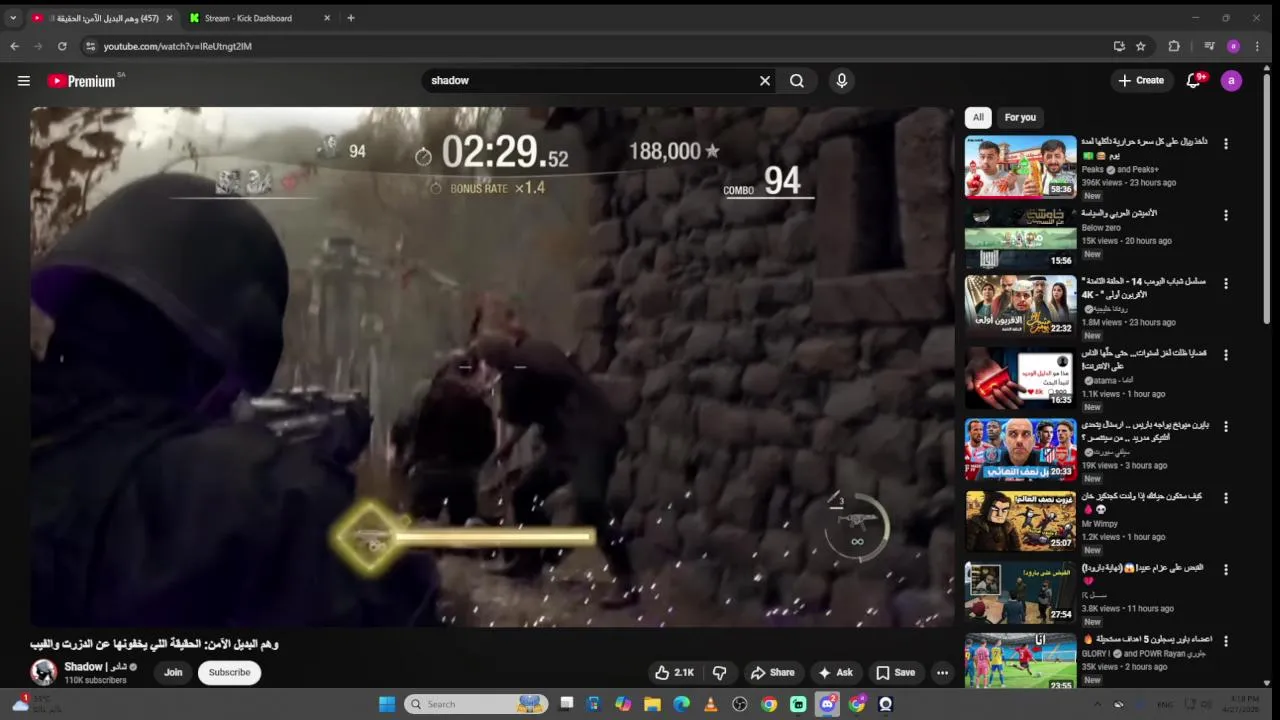Open File Explorer from the taskbar
Viewport: 1280px width, 720px height.
(x=652, y=704)
